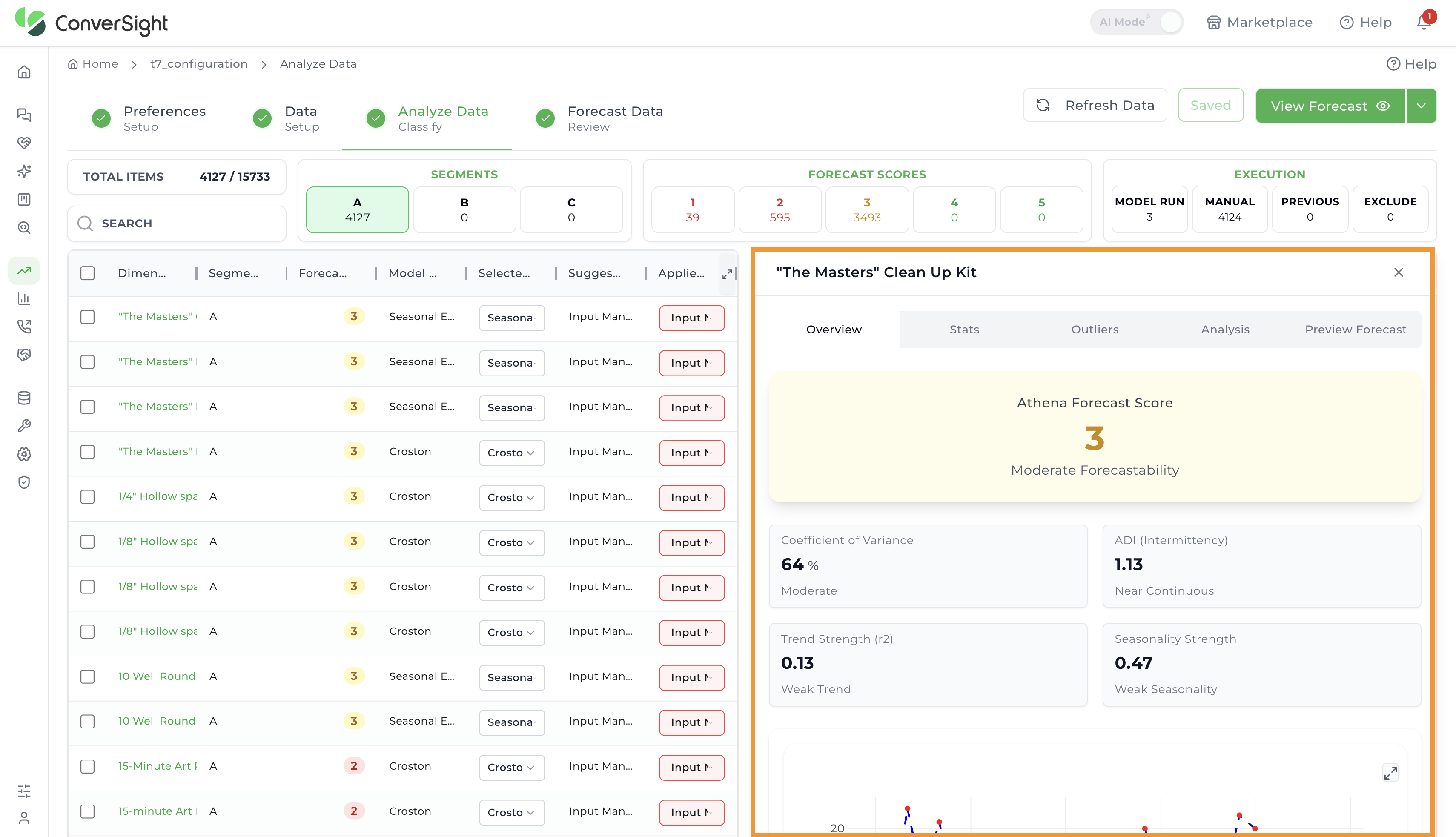Filter by forecast score 2 card

pos(780,210)
